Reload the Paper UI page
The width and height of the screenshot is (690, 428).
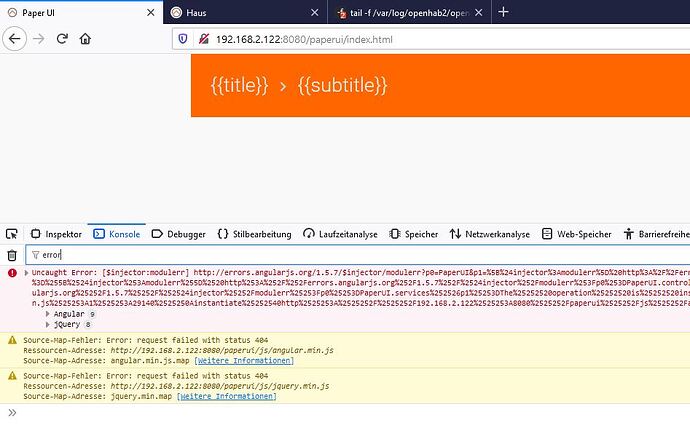(62, 39)
